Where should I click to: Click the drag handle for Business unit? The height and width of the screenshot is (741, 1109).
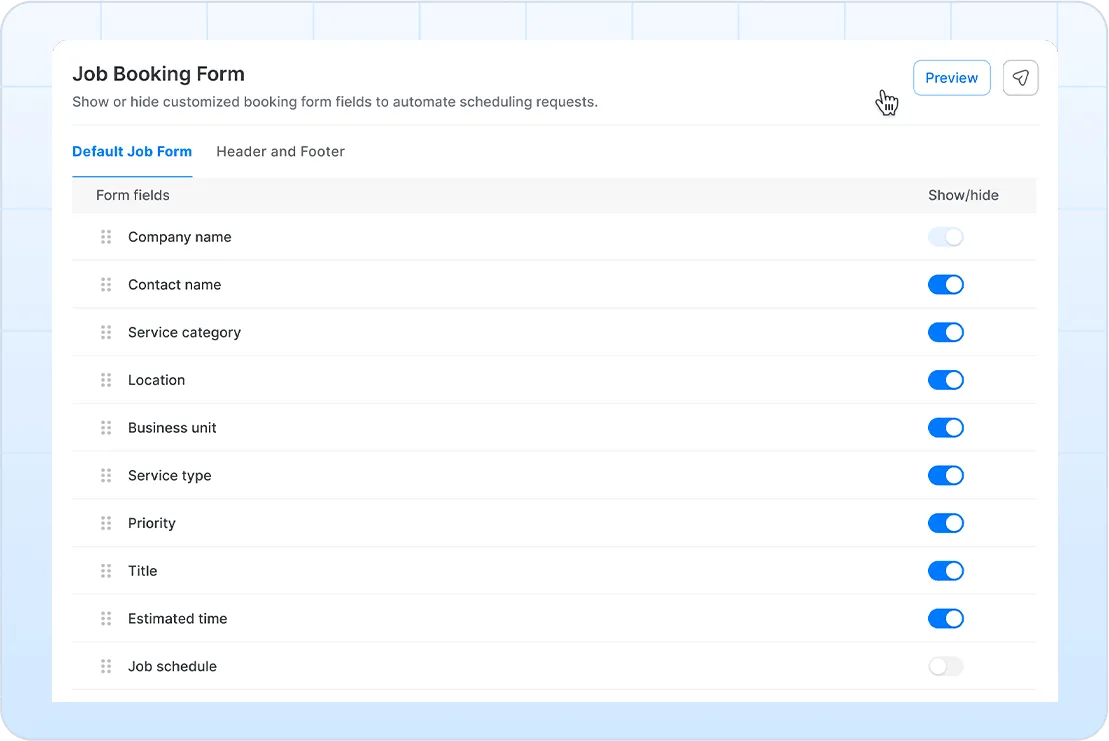pyautogui.click(x=106, y=428)
